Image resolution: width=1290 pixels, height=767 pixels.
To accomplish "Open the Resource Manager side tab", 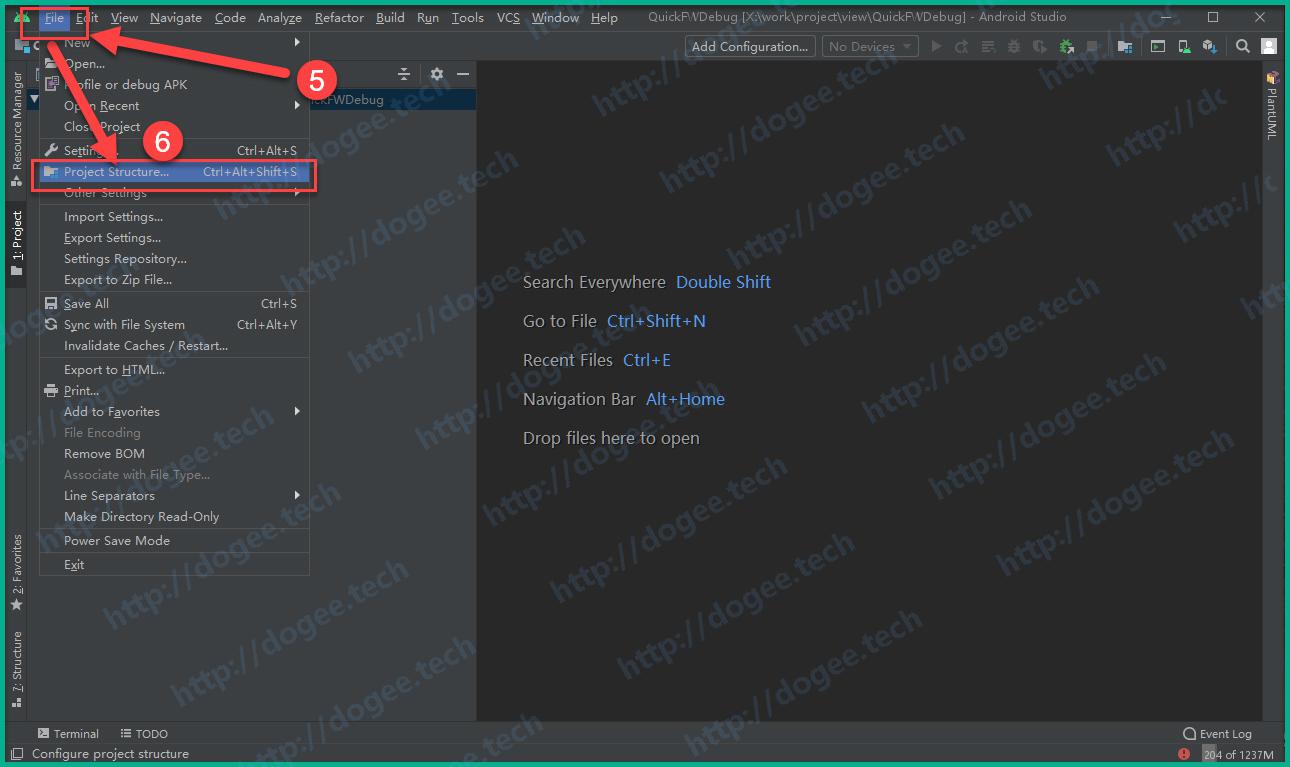I will click(x=16, y=130).
